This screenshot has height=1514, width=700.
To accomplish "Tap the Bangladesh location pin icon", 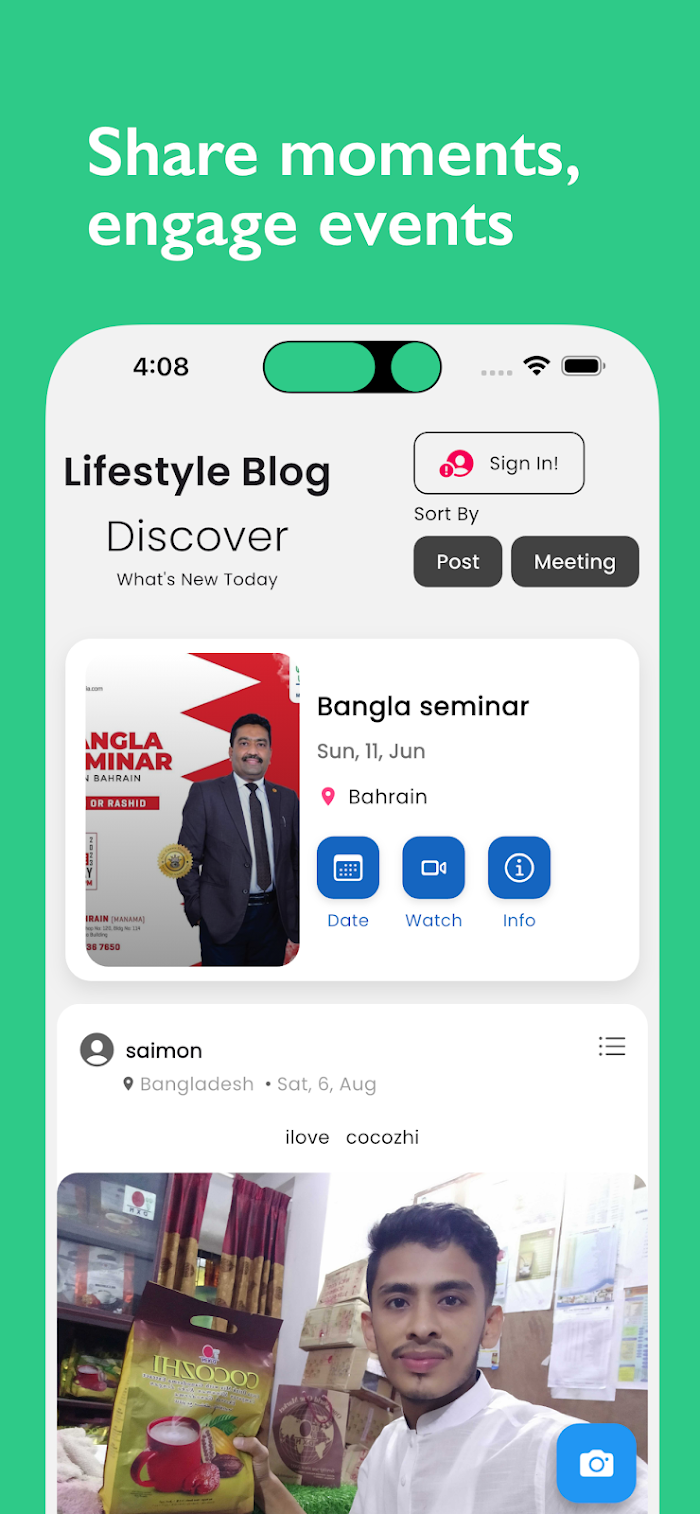I will (x=128, y=1084).
